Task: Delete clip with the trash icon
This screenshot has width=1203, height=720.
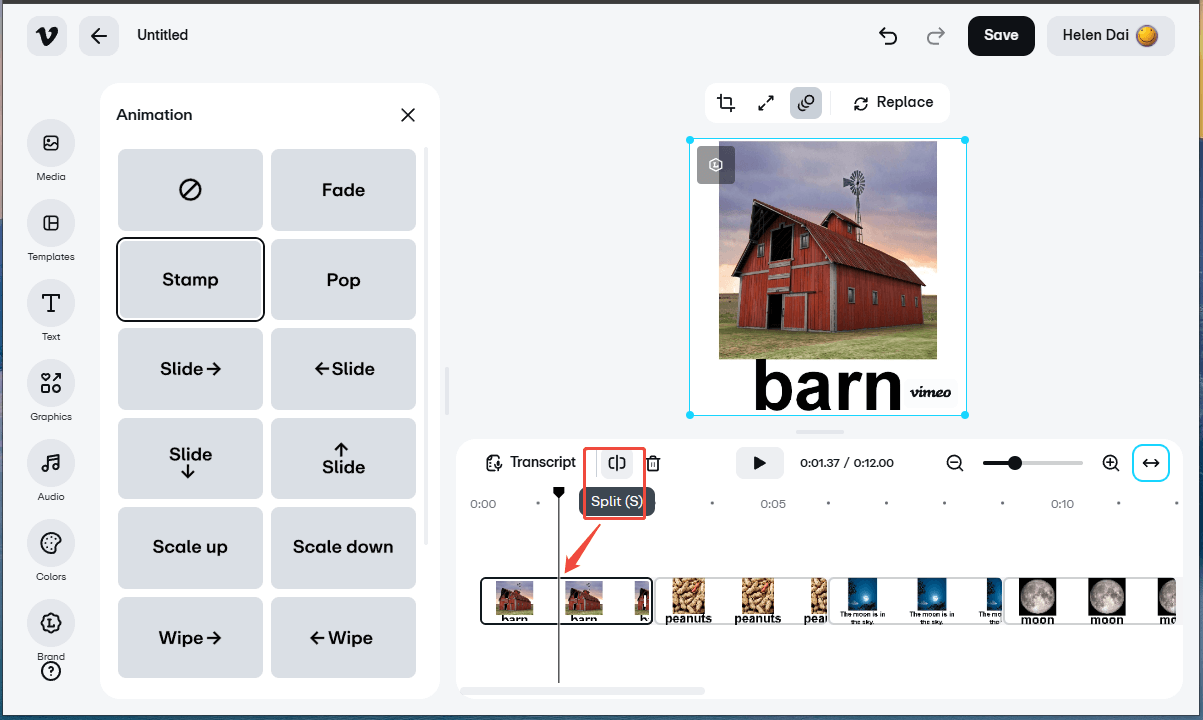Action: click(x=653, y=463)
